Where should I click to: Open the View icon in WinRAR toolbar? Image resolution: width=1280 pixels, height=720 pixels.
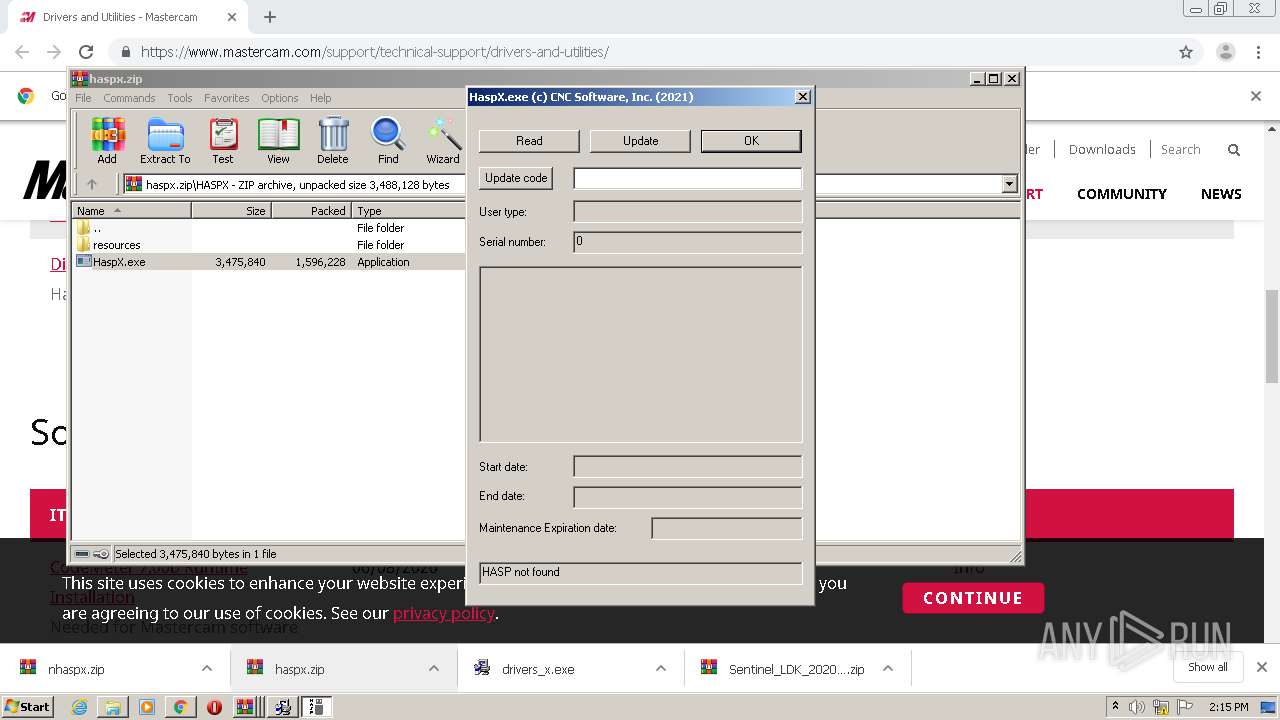pos(278,140)
